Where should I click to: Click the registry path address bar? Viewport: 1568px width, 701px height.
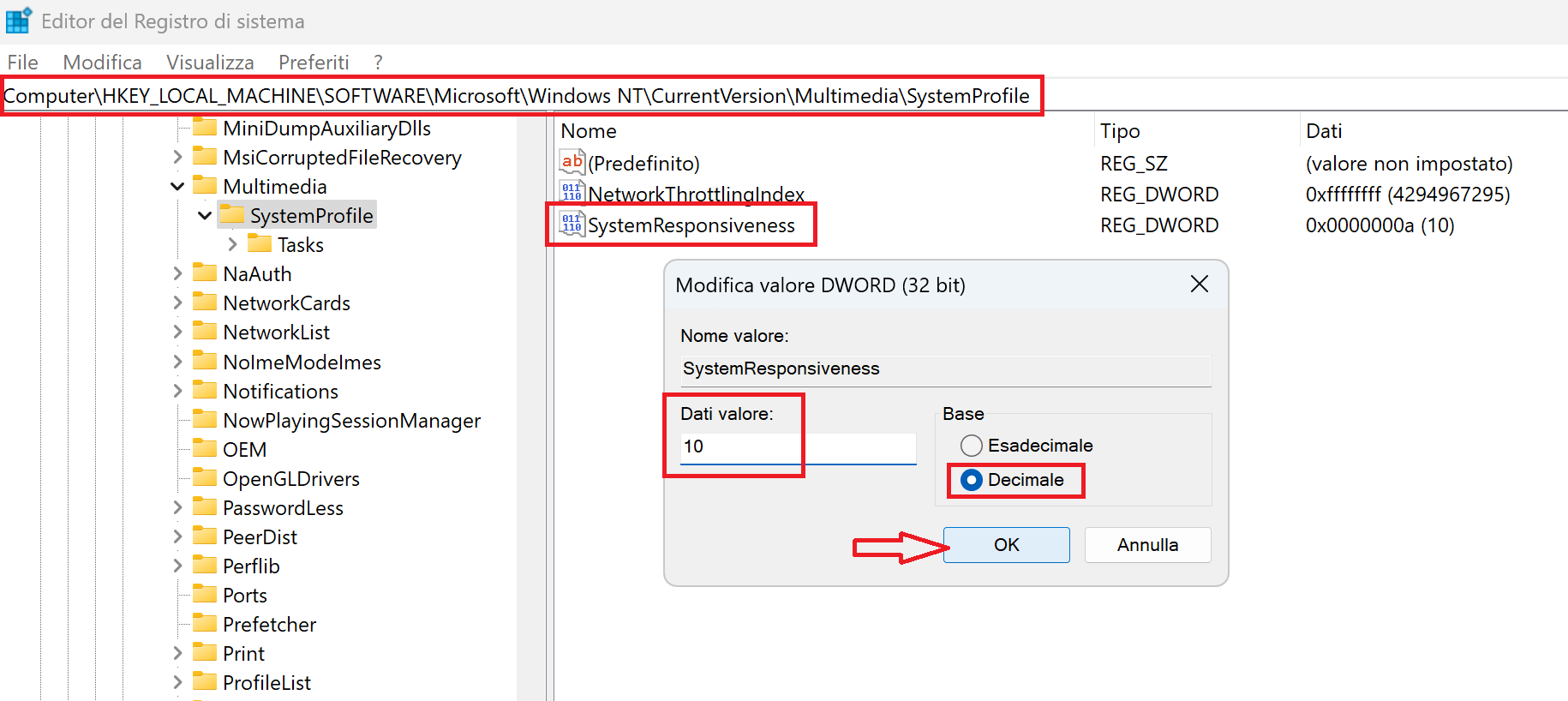tap(784, 95)
